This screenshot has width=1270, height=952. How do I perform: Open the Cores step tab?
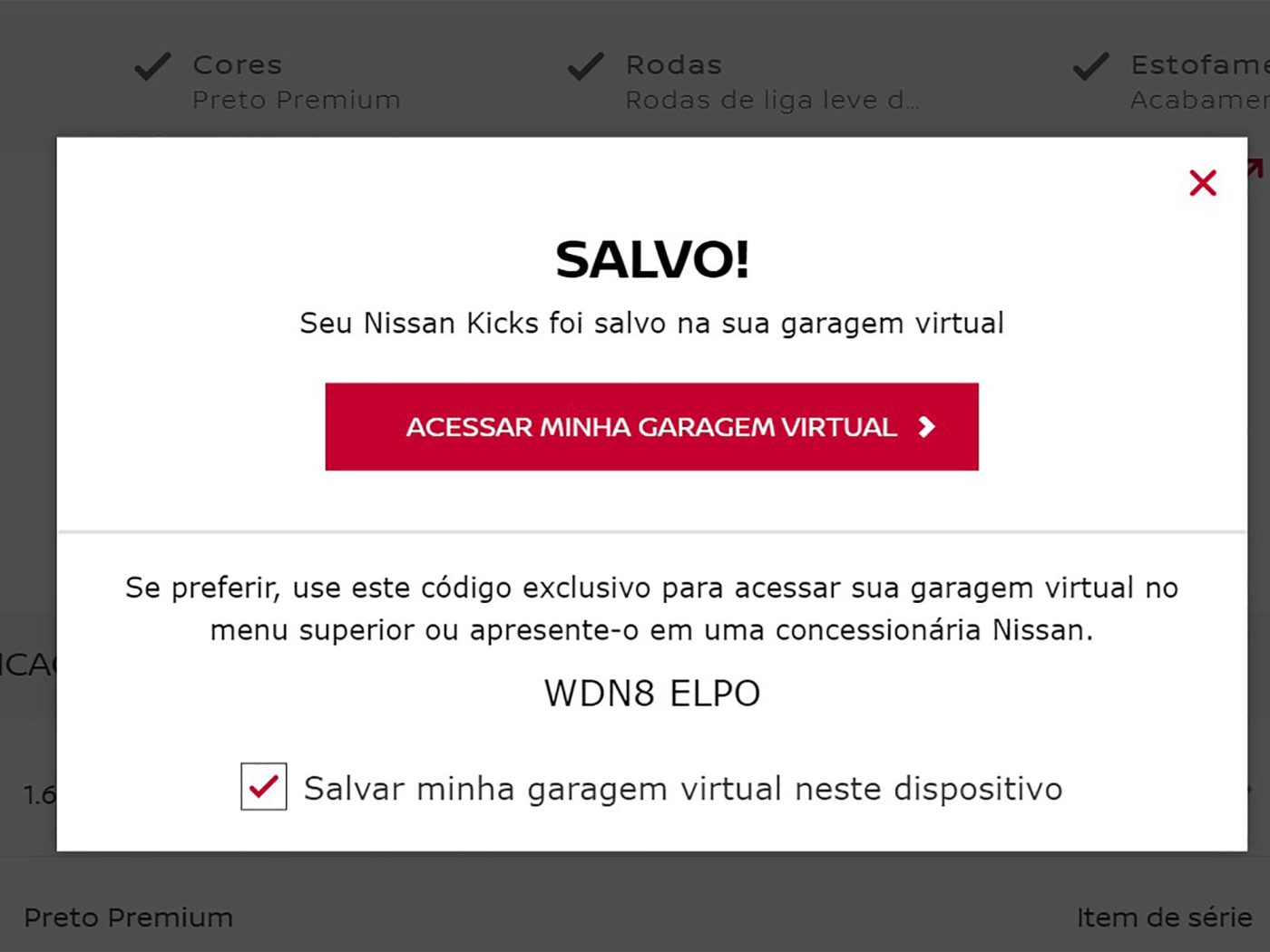click(238, 65)
